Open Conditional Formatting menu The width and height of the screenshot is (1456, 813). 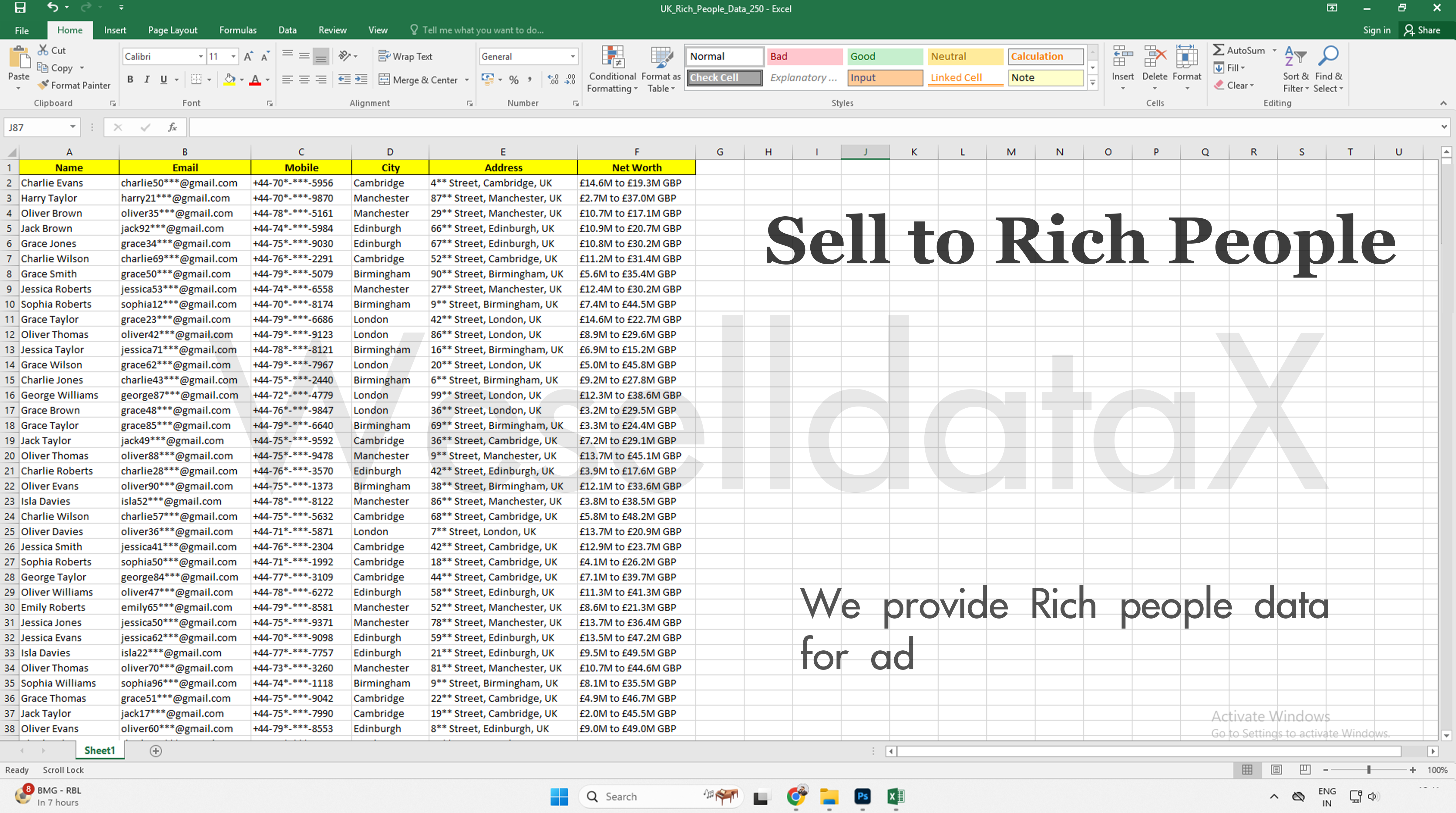coord(613,69)
